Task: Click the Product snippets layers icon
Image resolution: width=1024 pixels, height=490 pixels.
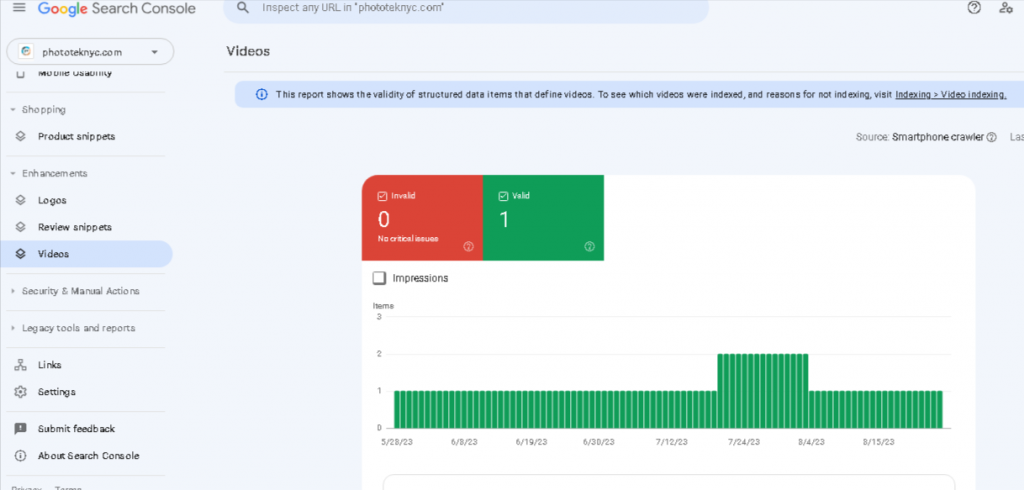Action: [20, 137]
